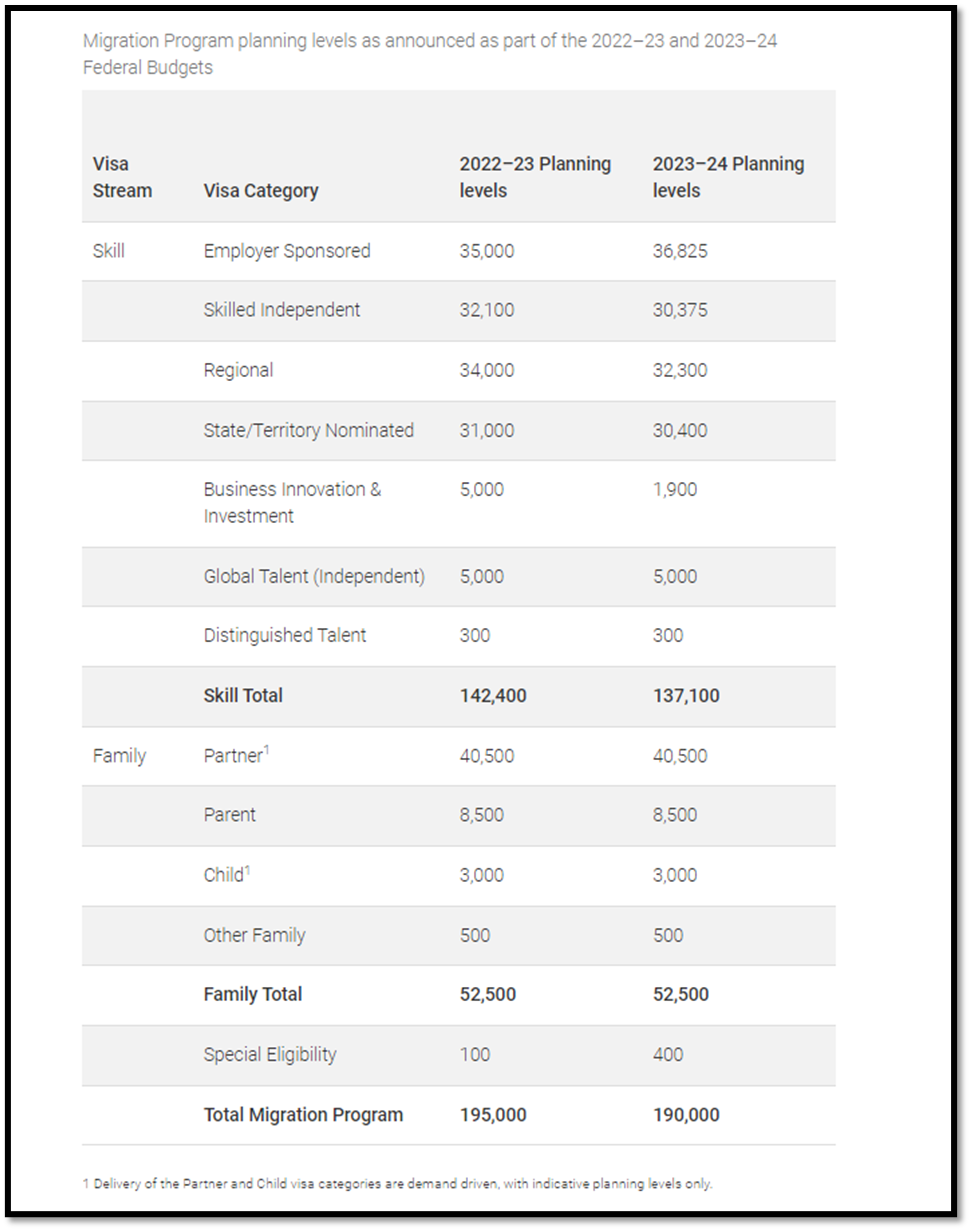Click the Visa Category column header
This screenshot has height=1230, width=970.
(261, 190)
